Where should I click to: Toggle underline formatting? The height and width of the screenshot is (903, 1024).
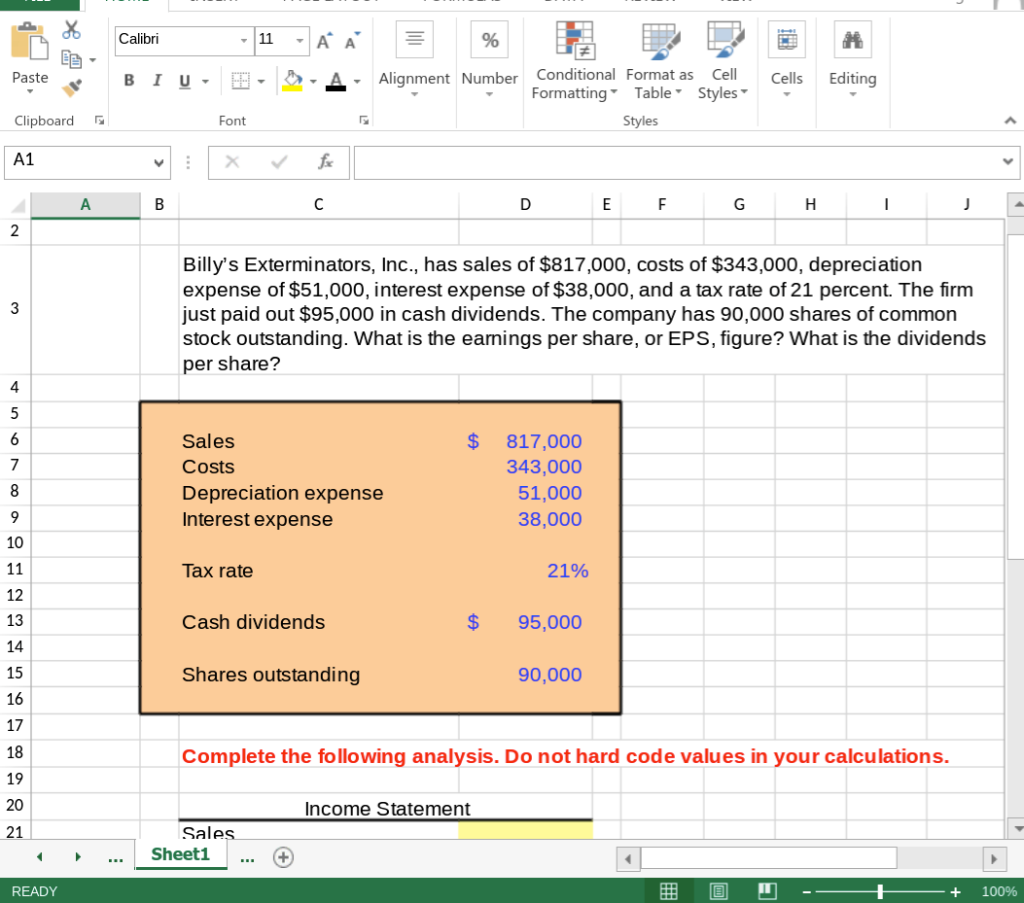pyautogui.click(x=182, y=80)
